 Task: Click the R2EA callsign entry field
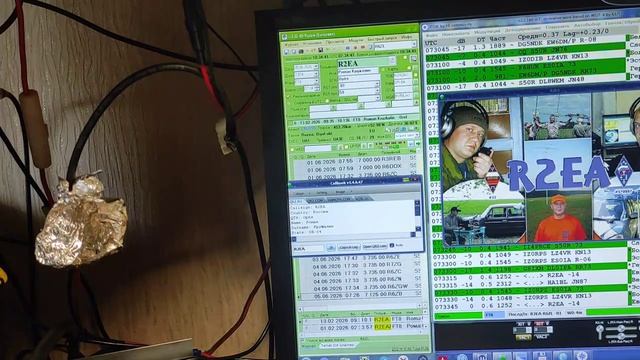point(367,61)
